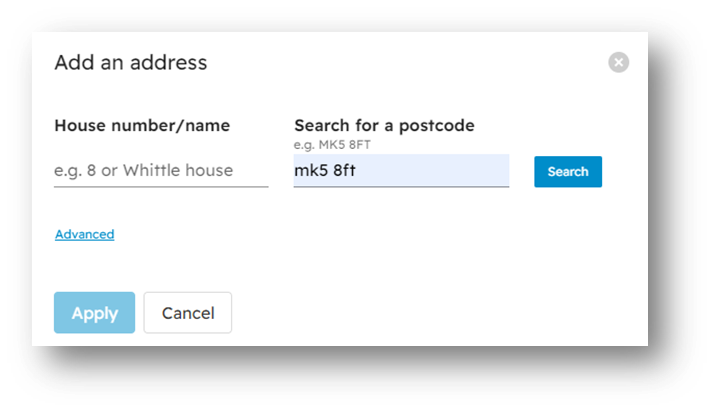This screenshot has height=411, width=713.
Task: Expand the Advanced address entry options
Action: (x=85, y=234)
